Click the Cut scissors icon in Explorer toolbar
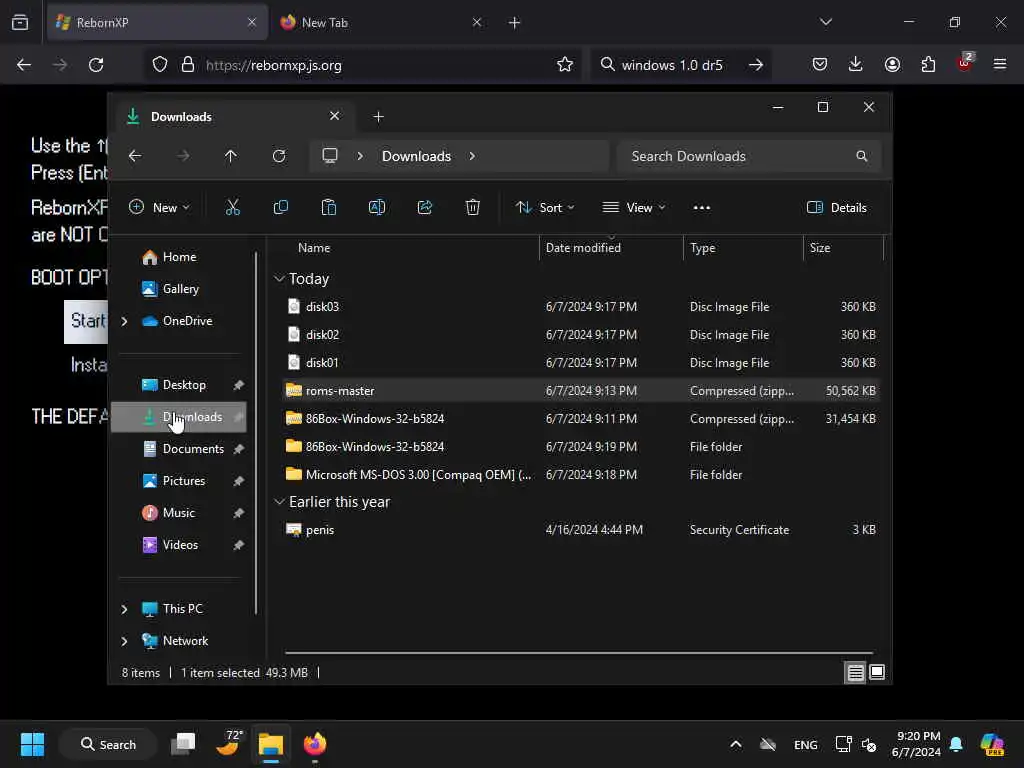Image resolution: width=1024 pixels, height=768 pixels. coord(232,208)
